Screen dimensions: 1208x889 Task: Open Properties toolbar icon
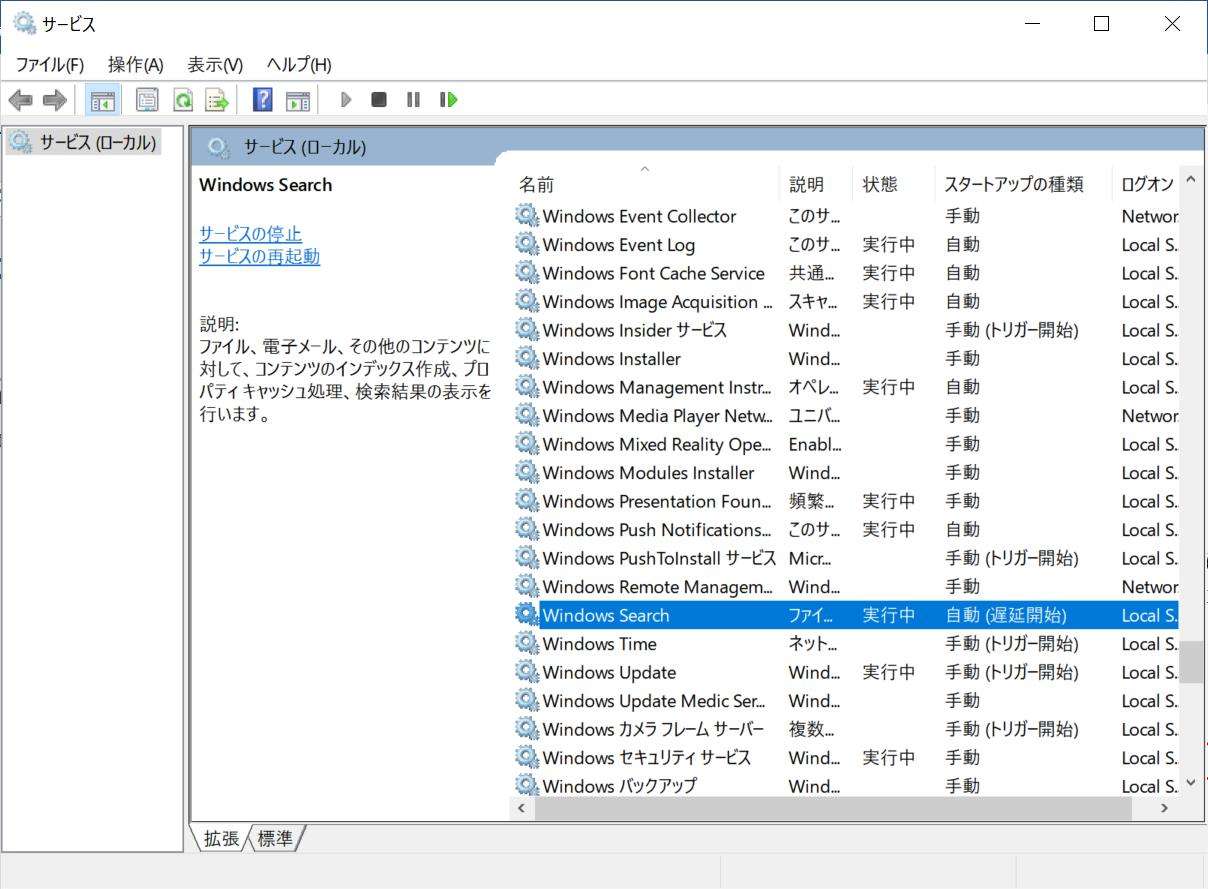[x=147, y=100]
